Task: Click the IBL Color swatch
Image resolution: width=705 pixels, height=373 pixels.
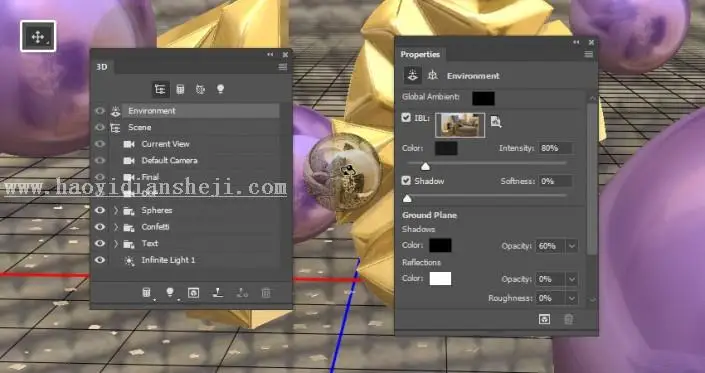Action: click(x=446, y=148)
